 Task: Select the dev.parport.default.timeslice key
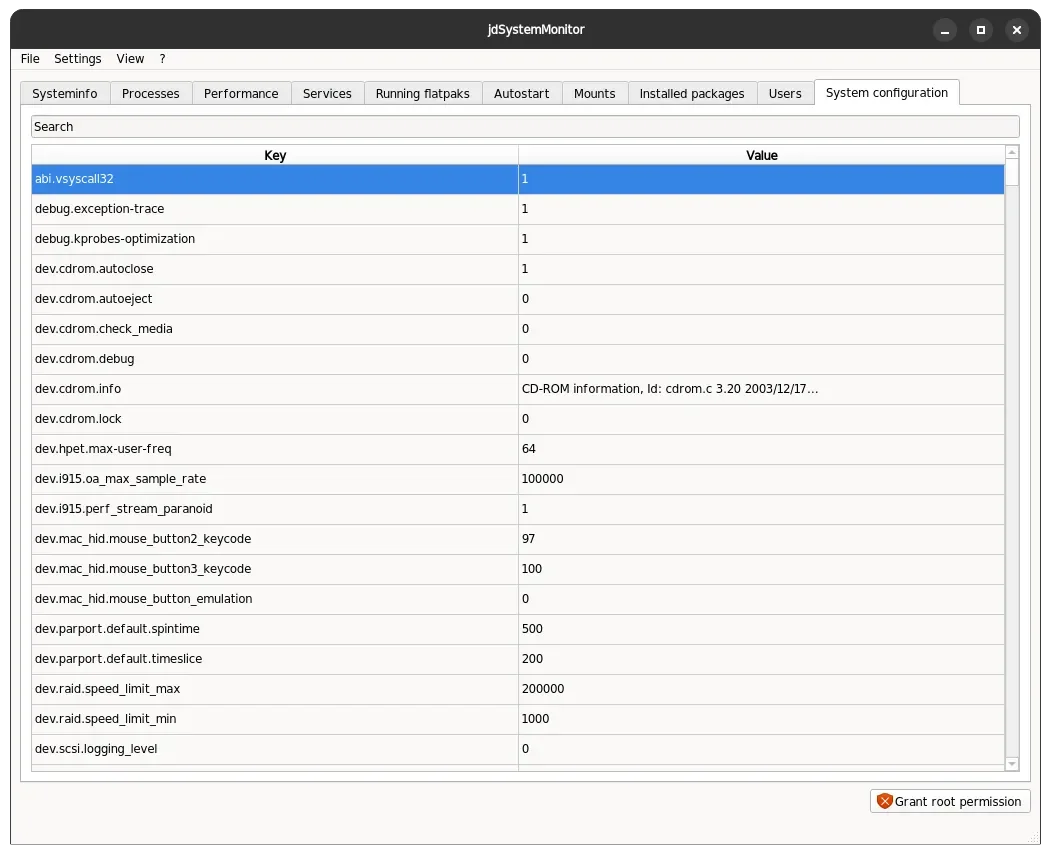(275, 659)
